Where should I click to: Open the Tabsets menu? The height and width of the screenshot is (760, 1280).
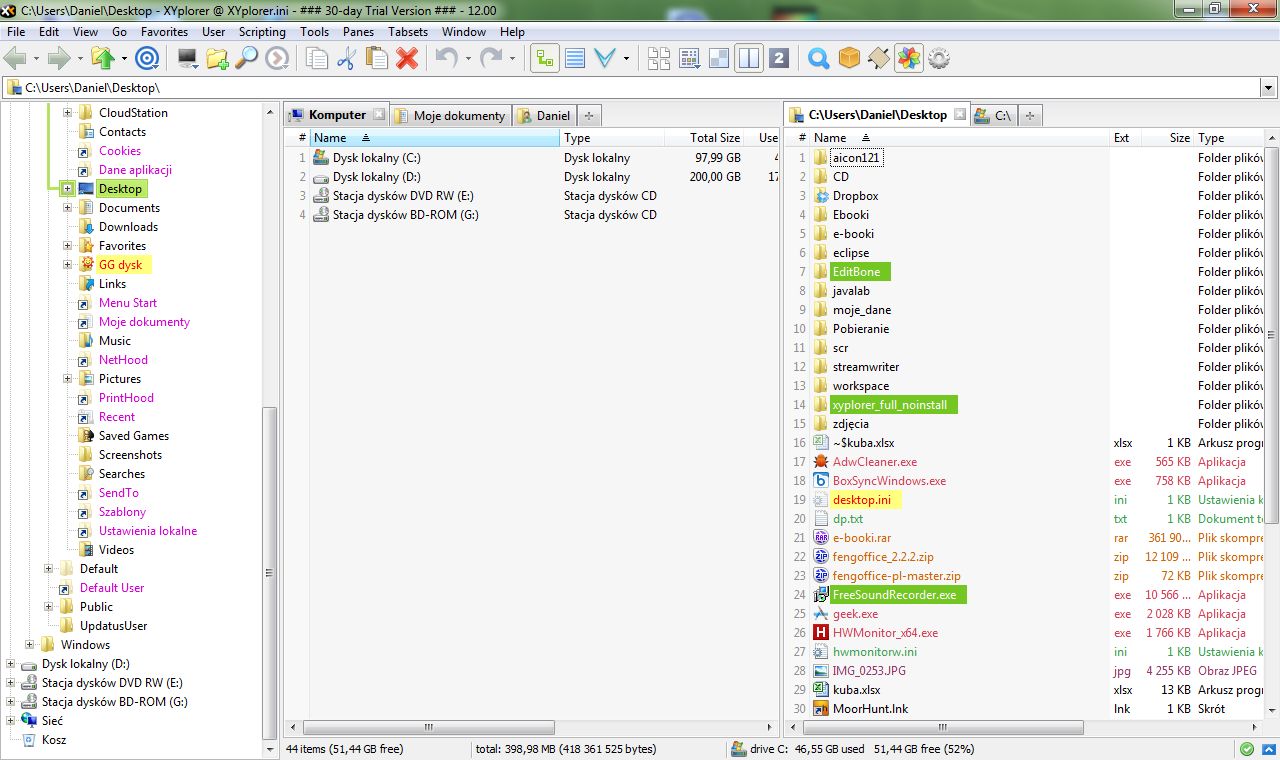(x=408, y=32)
